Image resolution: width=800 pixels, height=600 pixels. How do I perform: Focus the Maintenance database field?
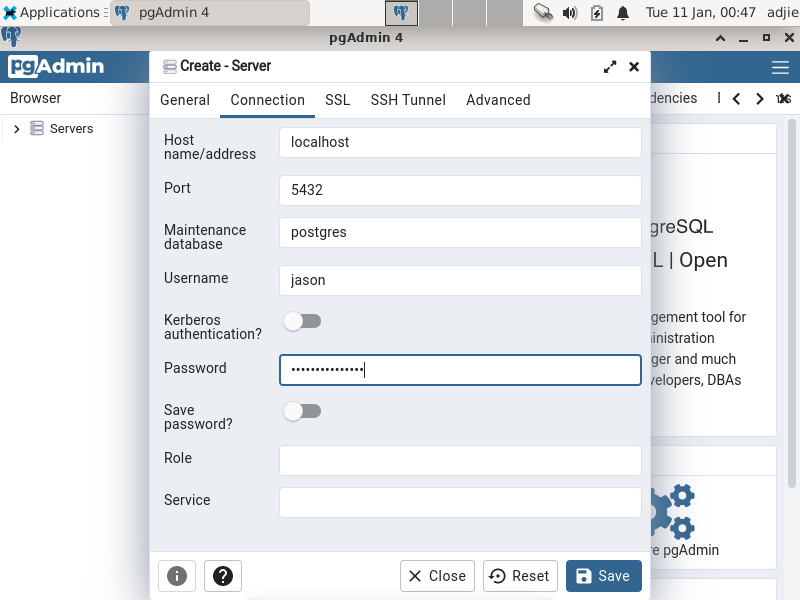(x=460, y=232)
